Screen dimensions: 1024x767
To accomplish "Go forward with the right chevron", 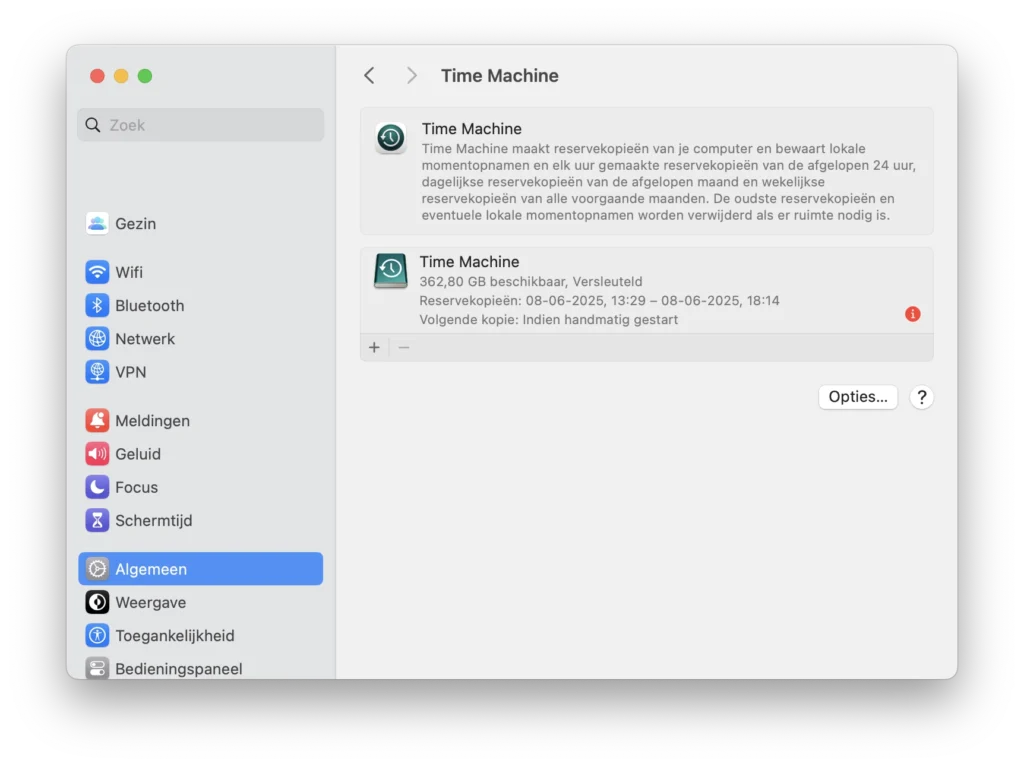I will click(x=411, y=76).
